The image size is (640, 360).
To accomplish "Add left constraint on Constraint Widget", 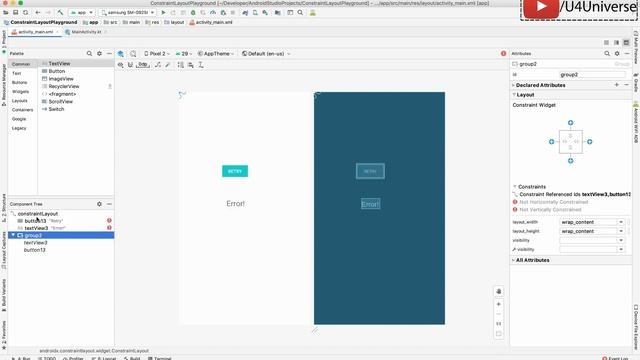I will pos(551,142).
